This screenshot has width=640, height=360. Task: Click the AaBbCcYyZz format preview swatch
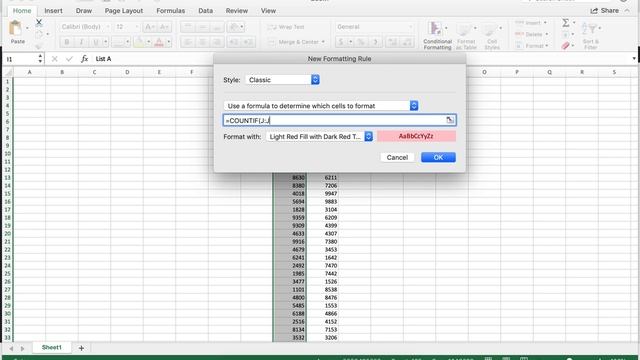pos(416,136)
